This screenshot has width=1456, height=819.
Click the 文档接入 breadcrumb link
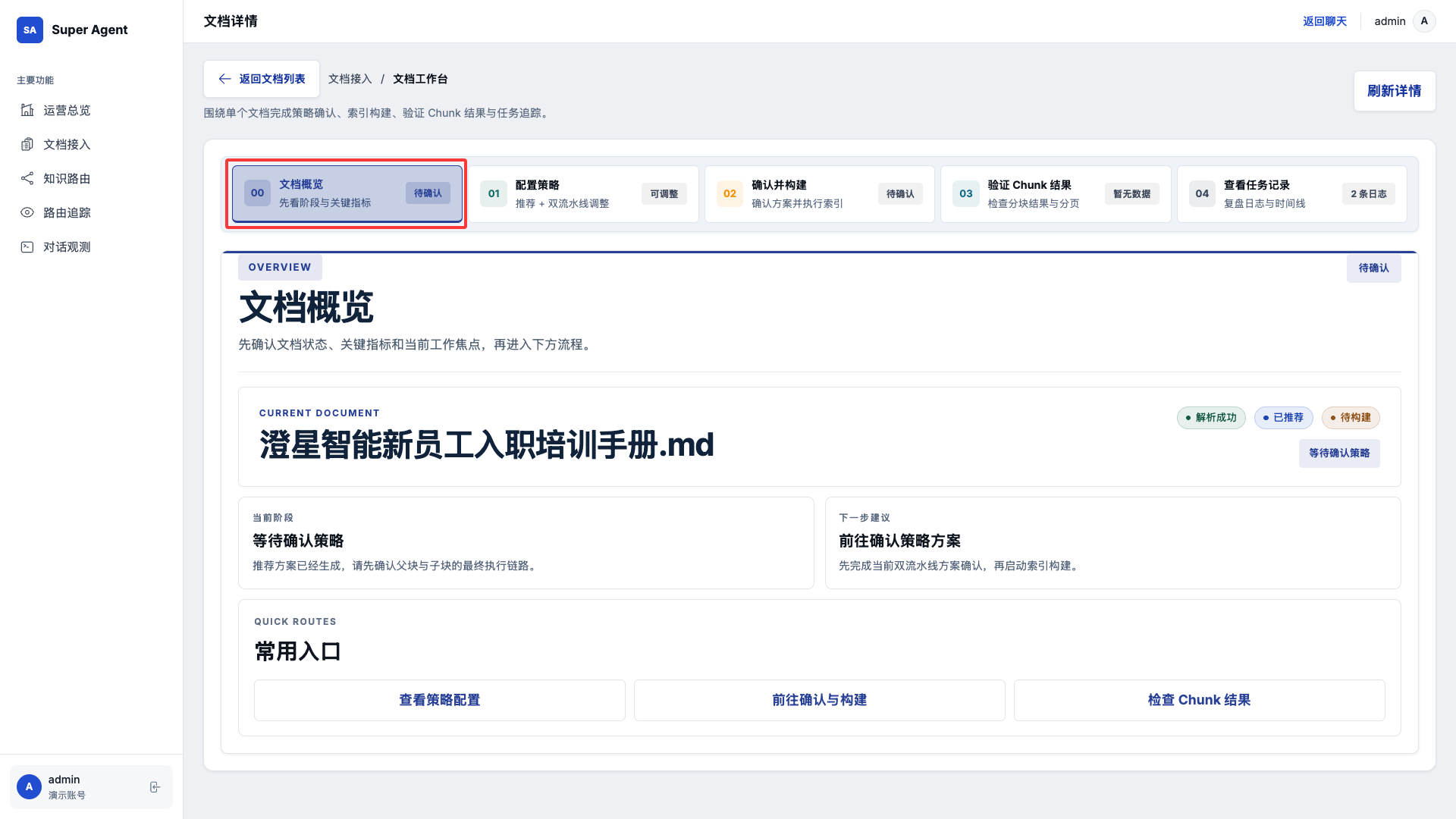[350, 79]
